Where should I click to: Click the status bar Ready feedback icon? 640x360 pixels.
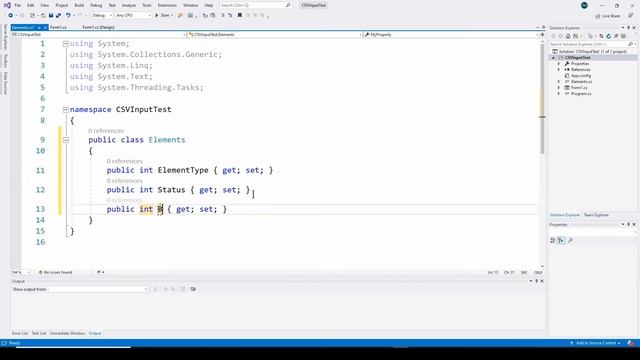tap(4, 343)
